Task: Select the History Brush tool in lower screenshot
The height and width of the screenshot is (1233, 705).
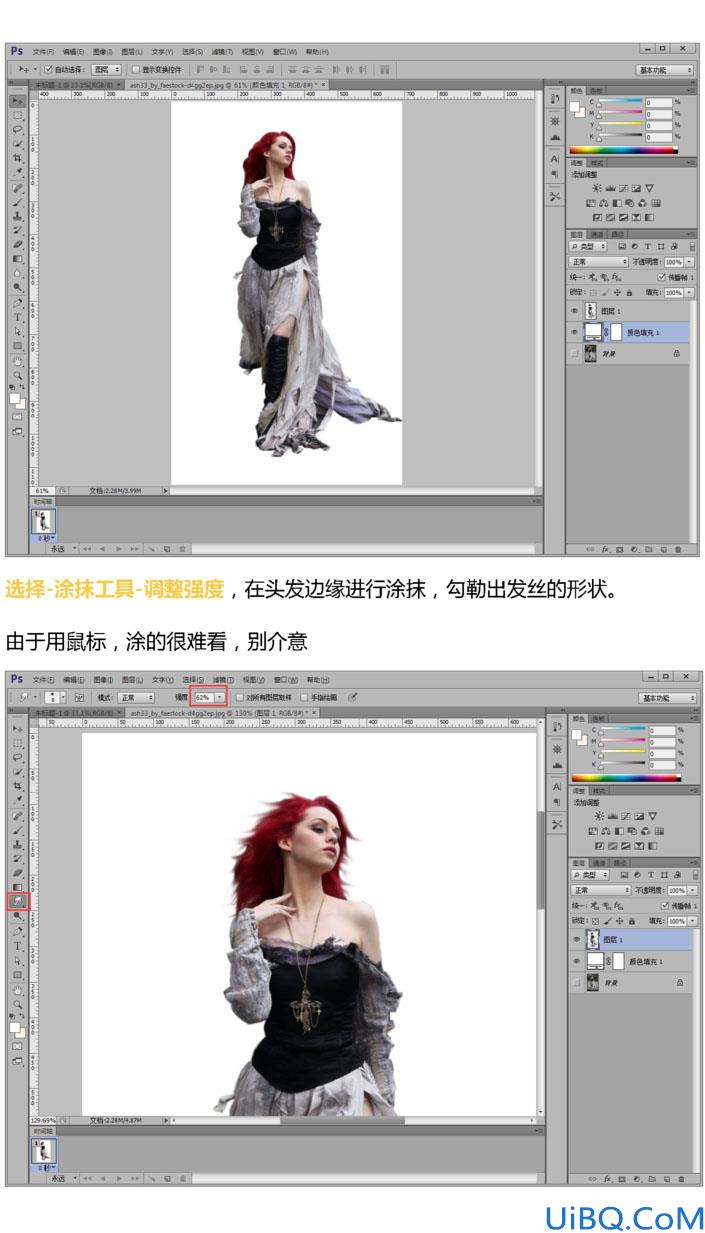Action: pos(18,859)
